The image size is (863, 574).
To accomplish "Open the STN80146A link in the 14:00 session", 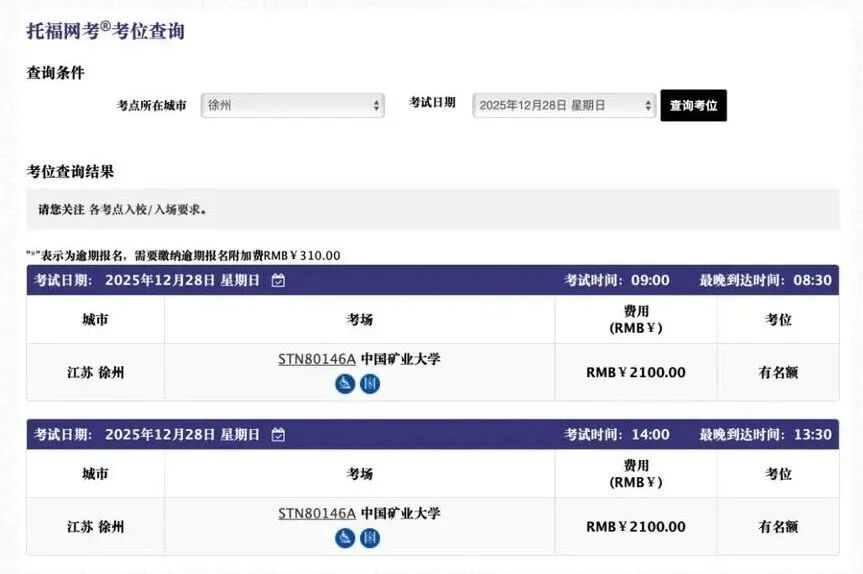I will tap(316, 514).
